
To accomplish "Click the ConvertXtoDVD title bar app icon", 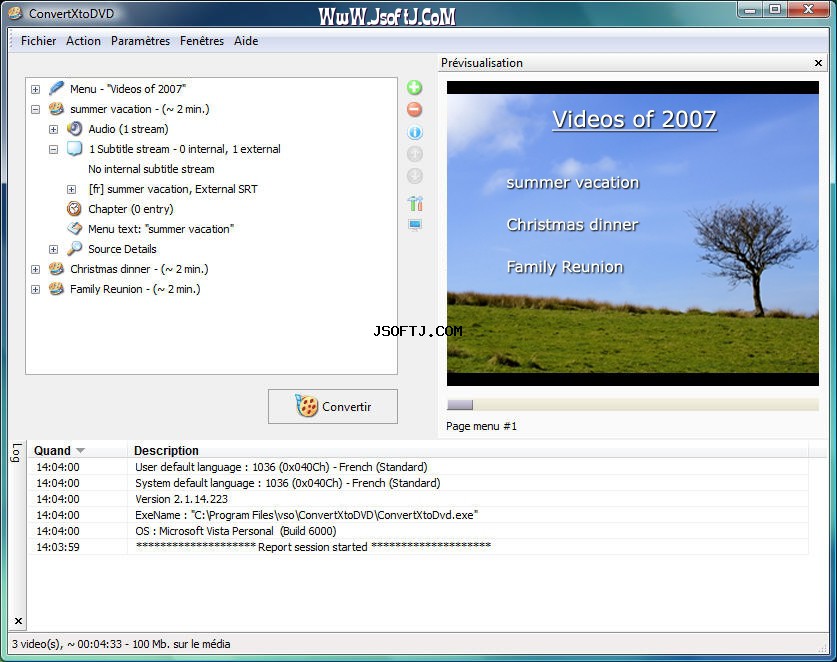I will coord(16,13).
